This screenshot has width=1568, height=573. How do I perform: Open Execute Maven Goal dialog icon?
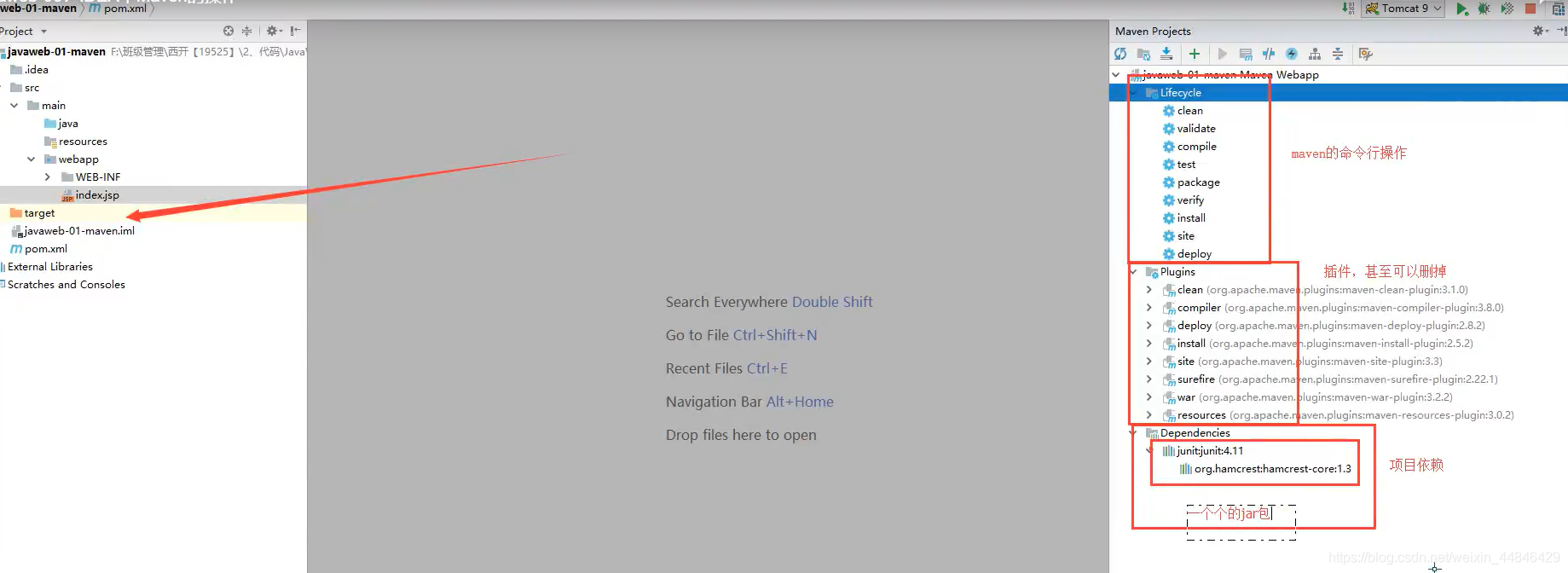[1246, 54]
